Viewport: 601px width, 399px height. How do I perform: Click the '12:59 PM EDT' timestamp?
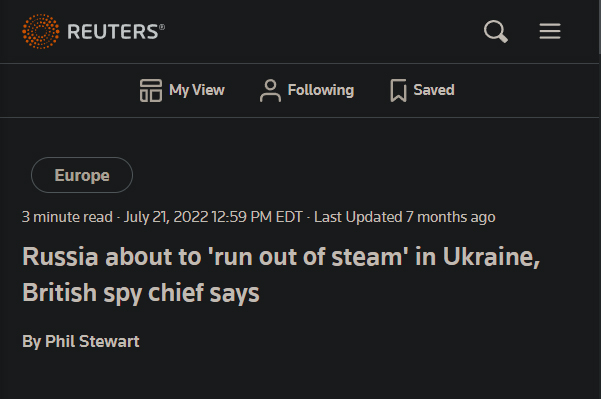(x=257, y=217)
